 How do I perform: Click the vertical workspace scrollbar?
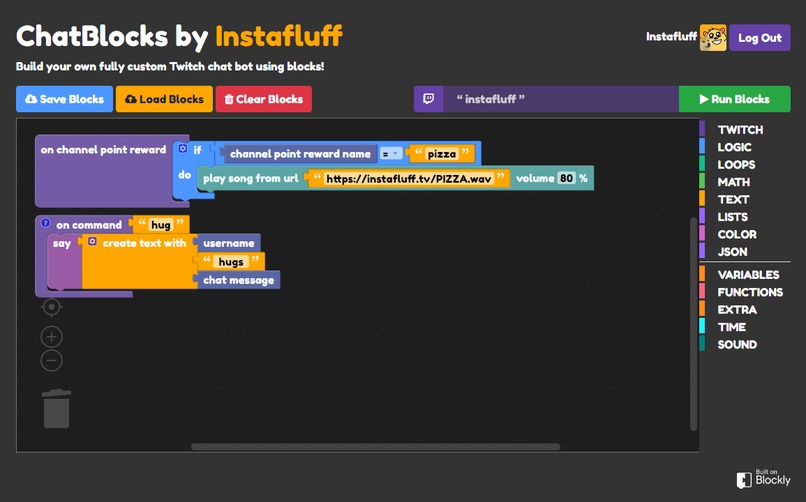693,324
